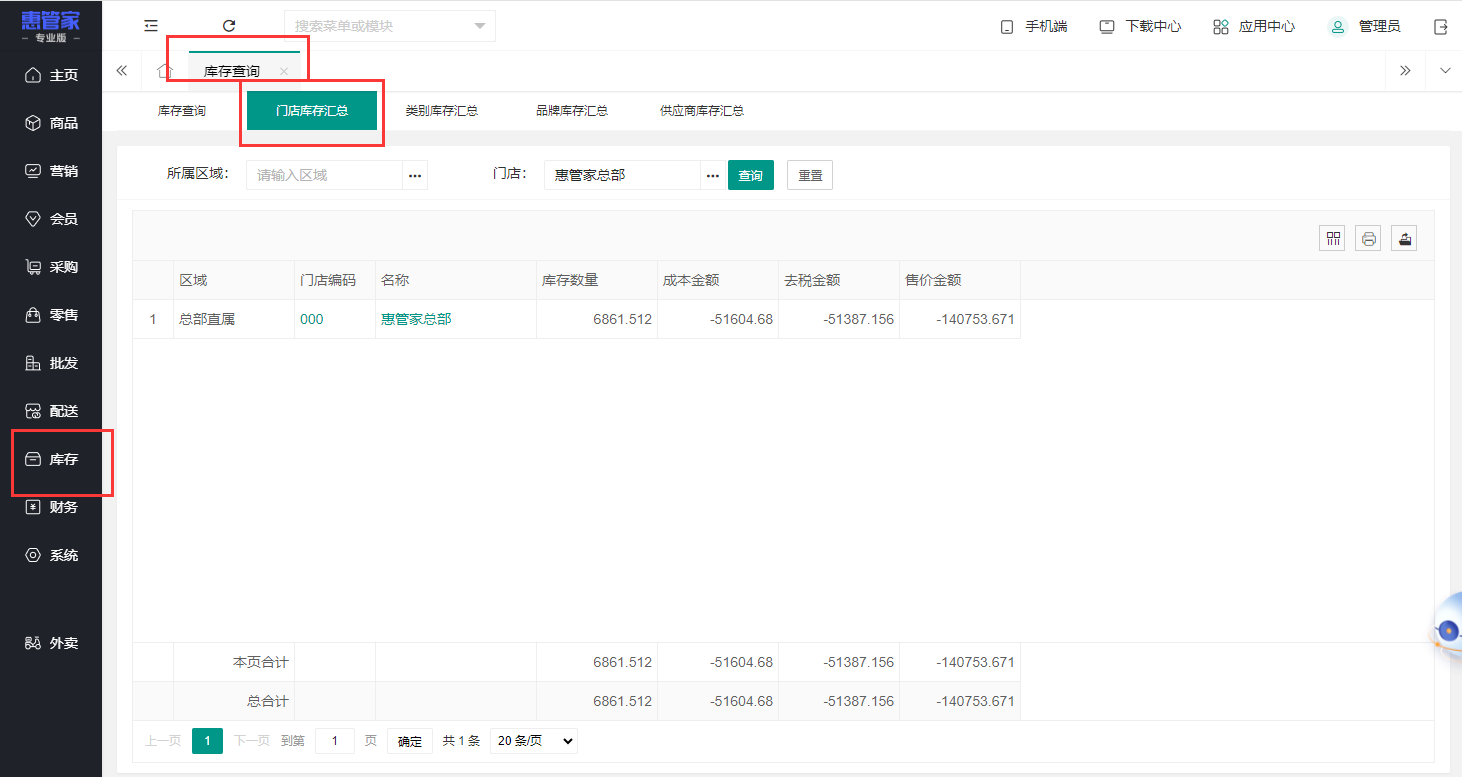The image size is (1462, 777).
Task: Open 下载中心 download center
Action: (x=1140, y=27)
